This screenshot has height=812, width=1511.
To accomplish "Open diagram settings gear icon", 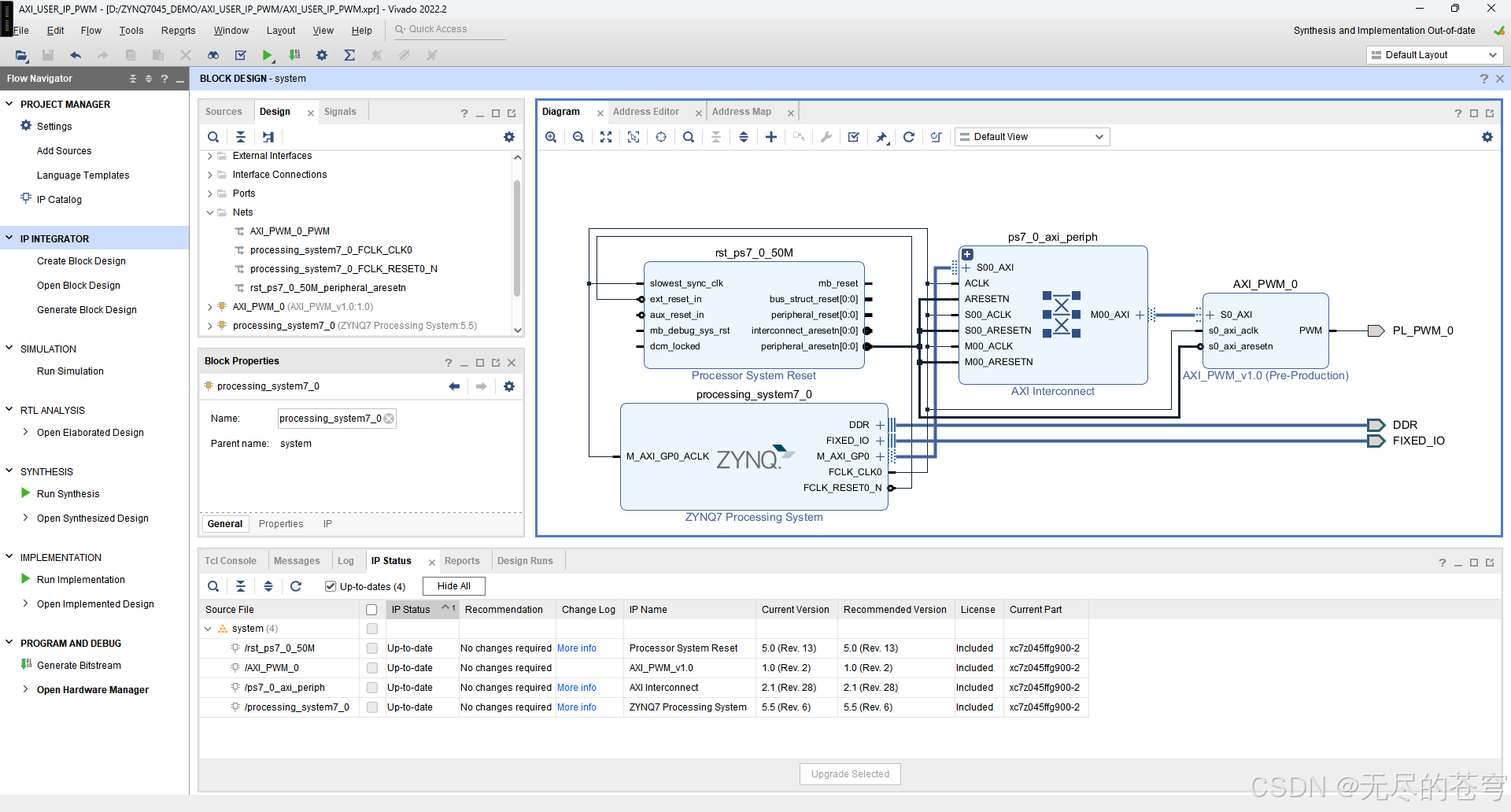I will coord(1487,137).
